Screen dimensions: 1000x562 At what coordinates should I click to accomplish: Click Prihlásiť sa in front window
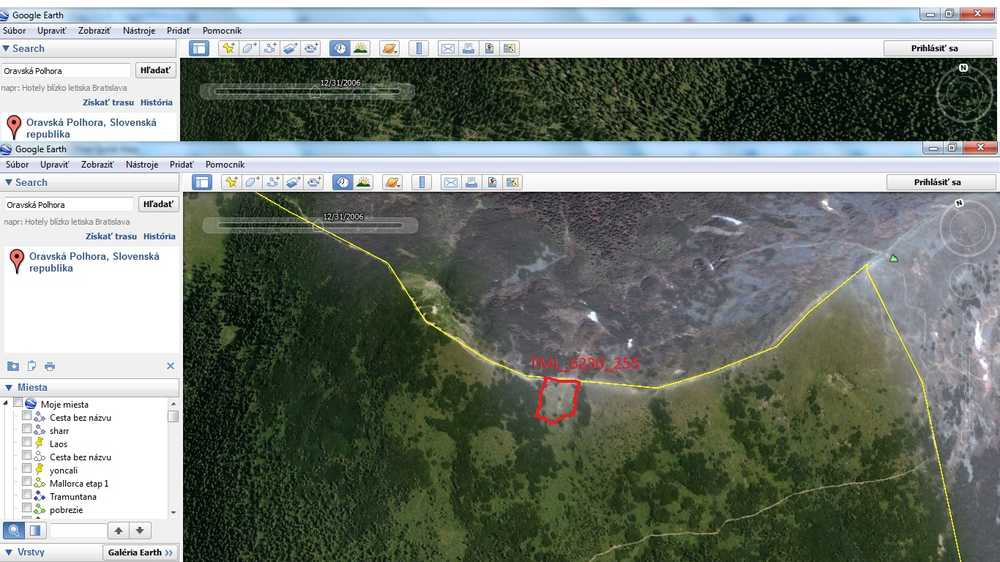938,182
